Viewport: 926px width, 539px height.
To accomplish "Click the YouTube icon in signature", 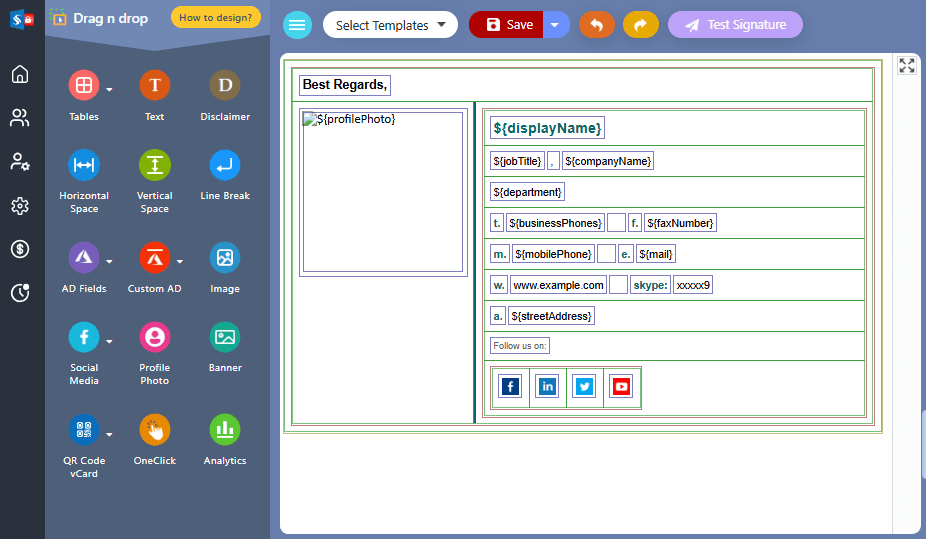I will pyautogui.click(x=621, y=387).
